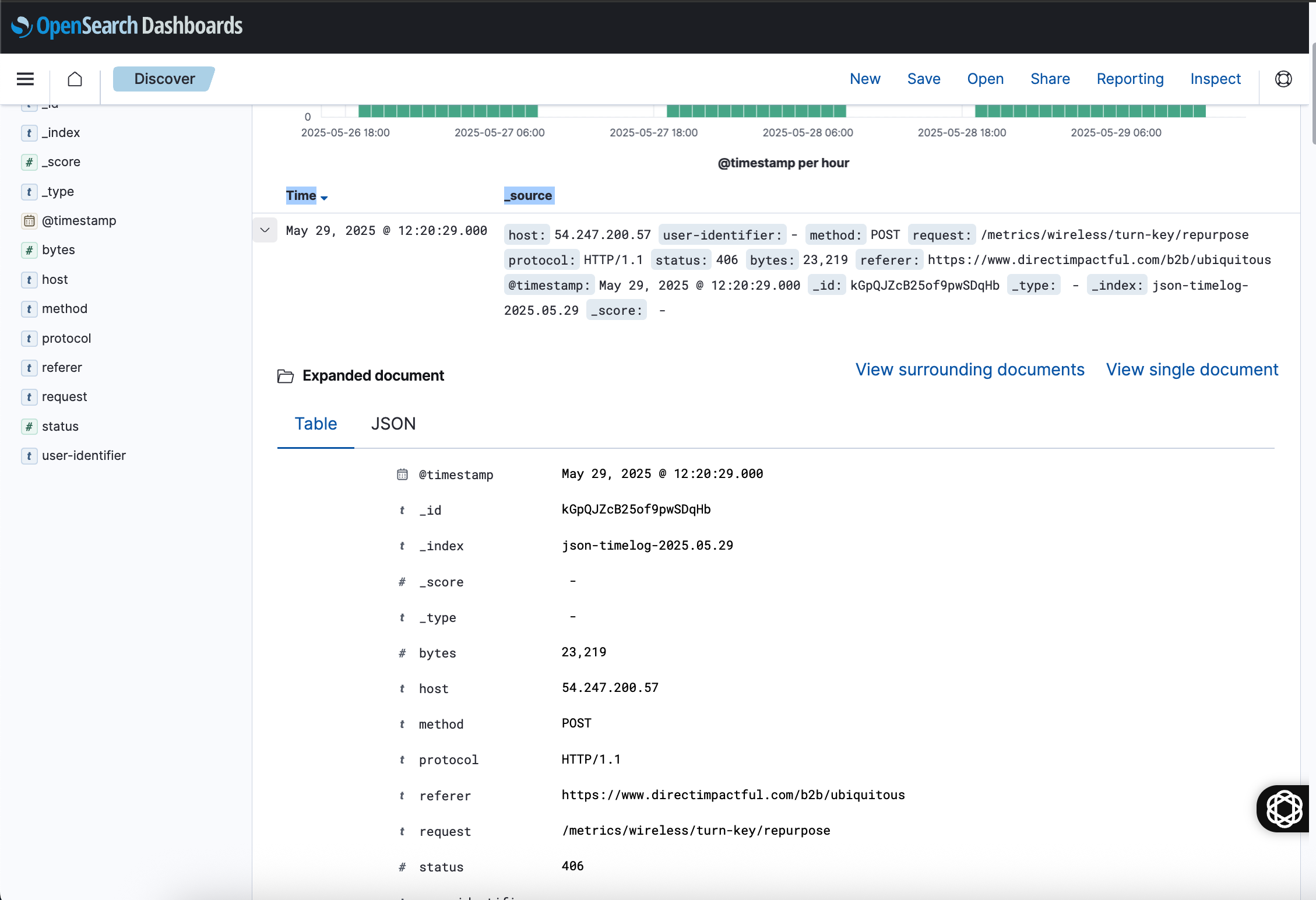Select the Table tab
1316x900 pixels.
(315, 424)
